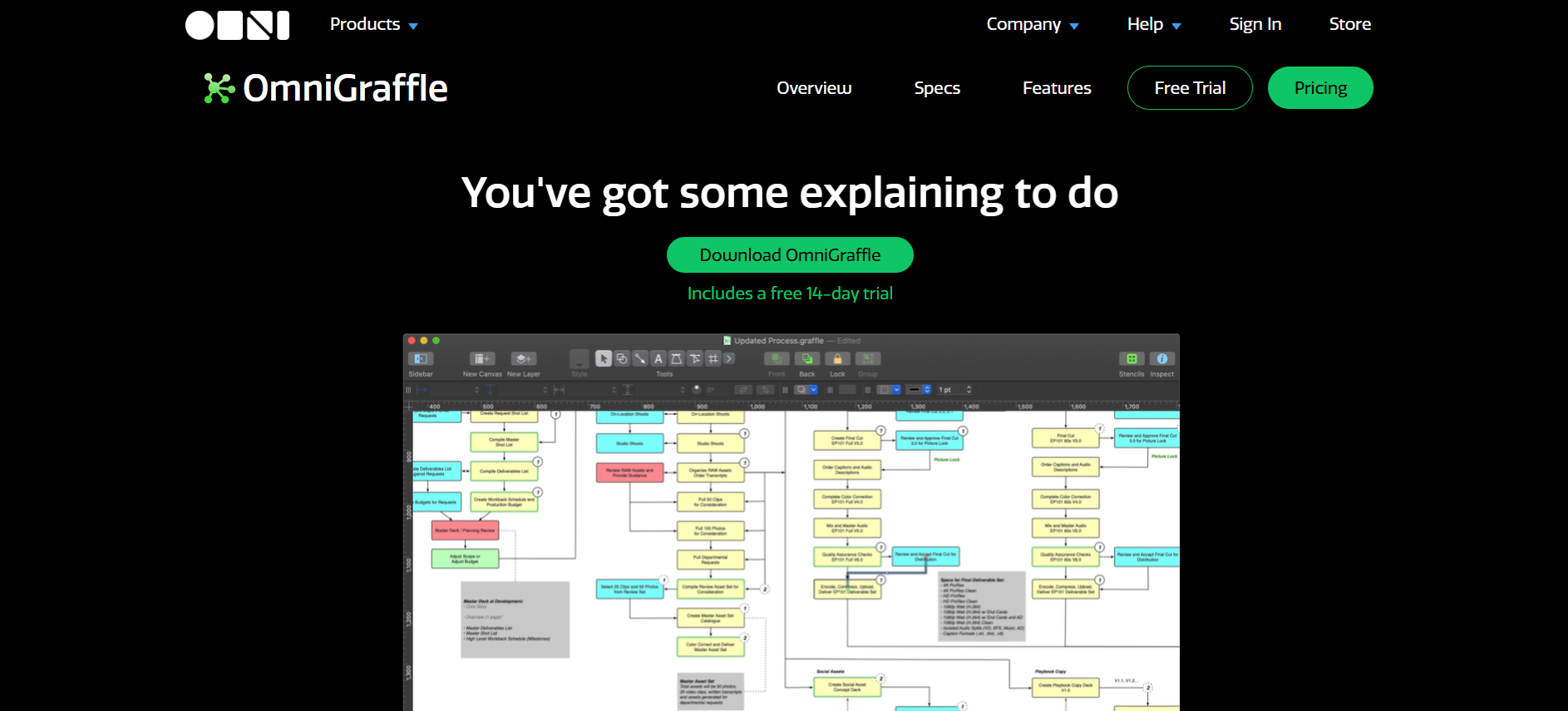
Task: Click the flip vertical icon in screenshot
Action: click(x=765, y=389)
